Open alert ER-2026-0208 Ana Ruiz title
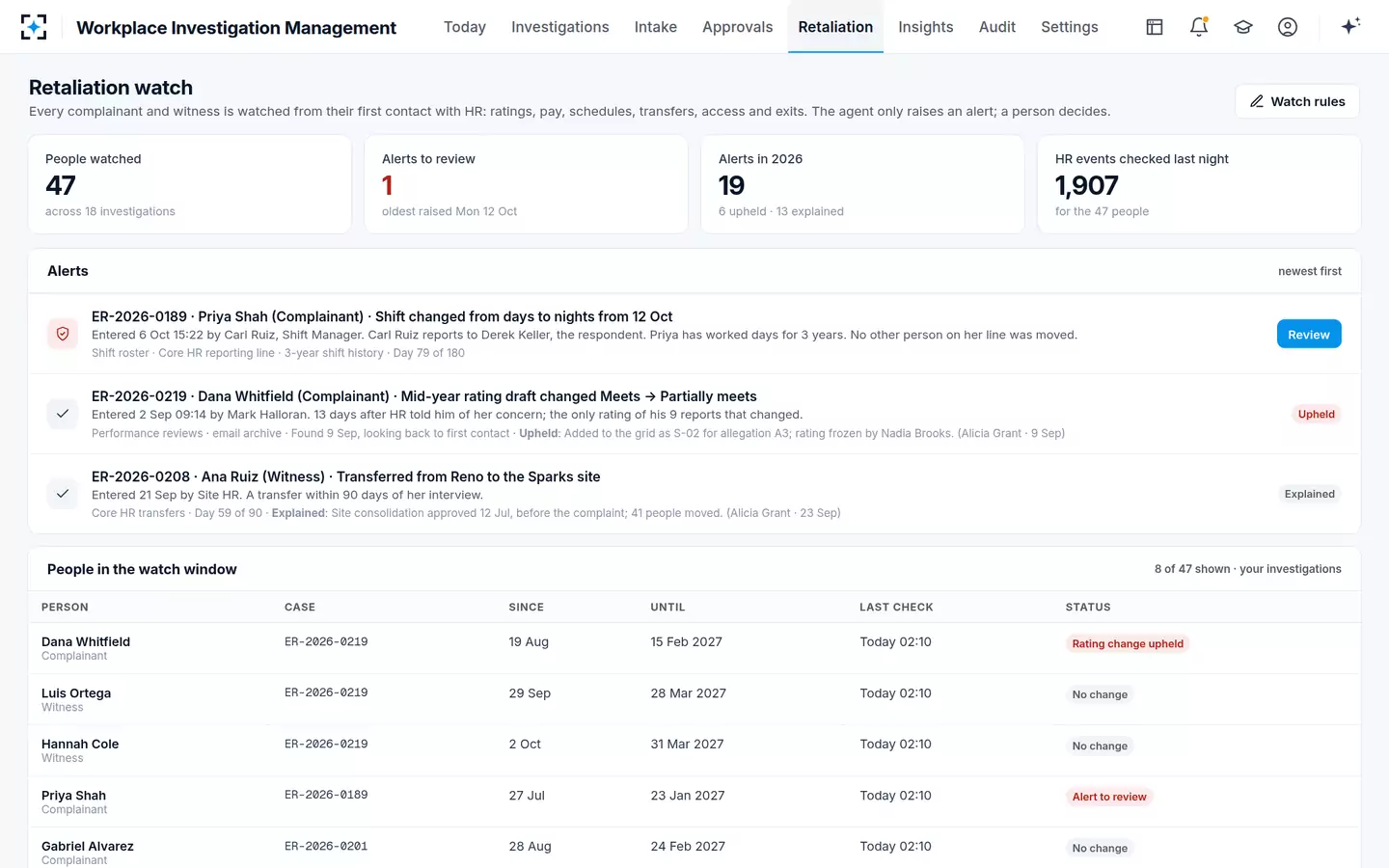The image size is (1389, 868). (x=346, y=476)
